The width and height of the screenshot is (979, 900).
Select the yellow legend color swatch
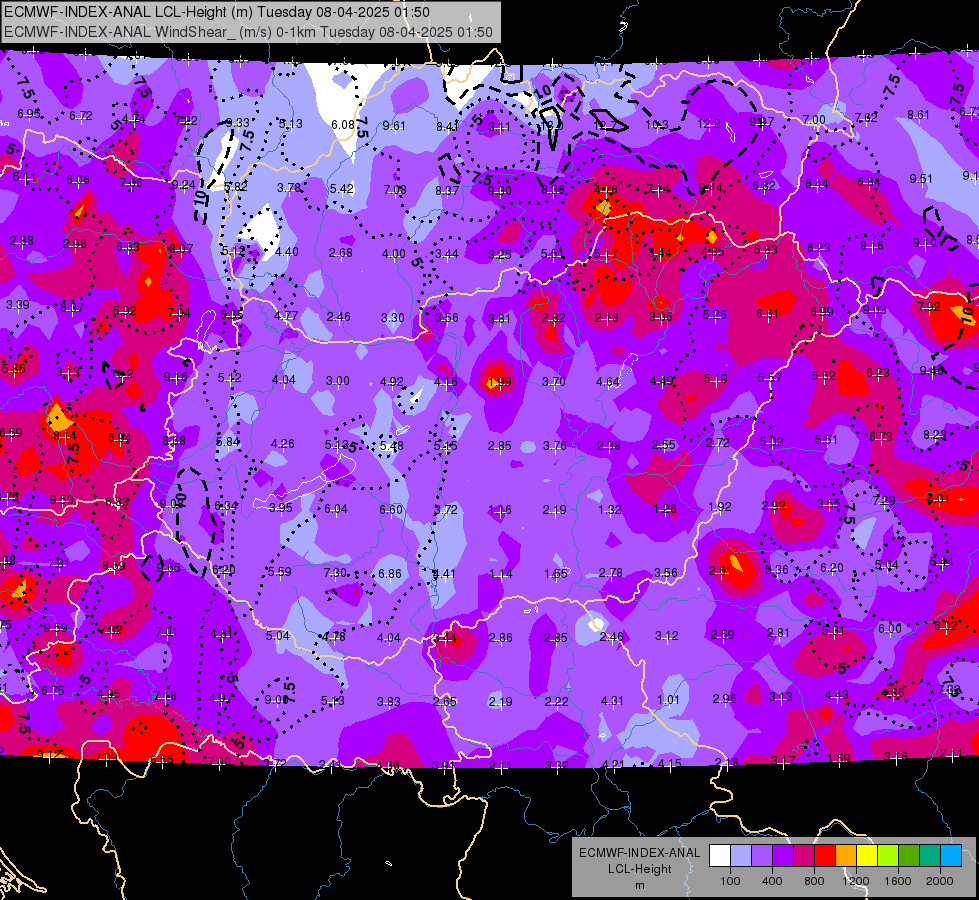(867, 855)
